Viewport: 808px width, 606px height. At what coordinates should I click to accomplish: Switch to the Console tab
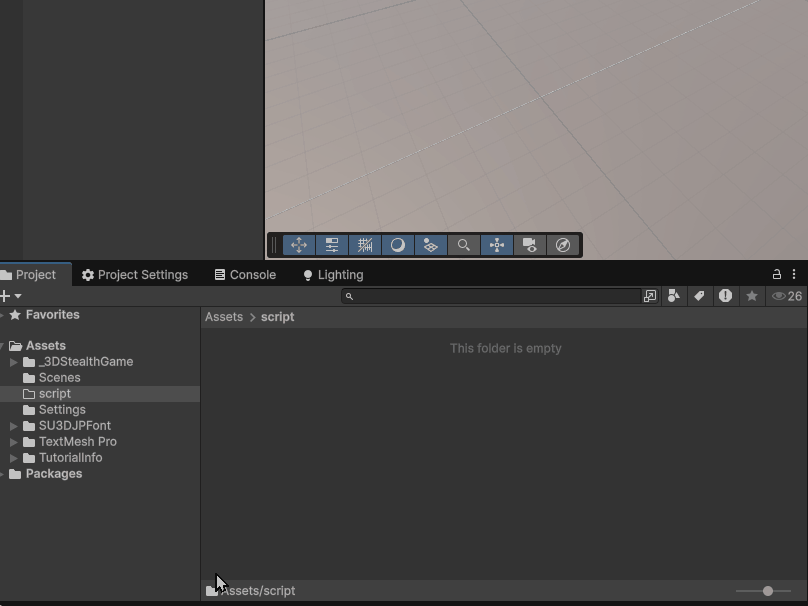[245, 275]
